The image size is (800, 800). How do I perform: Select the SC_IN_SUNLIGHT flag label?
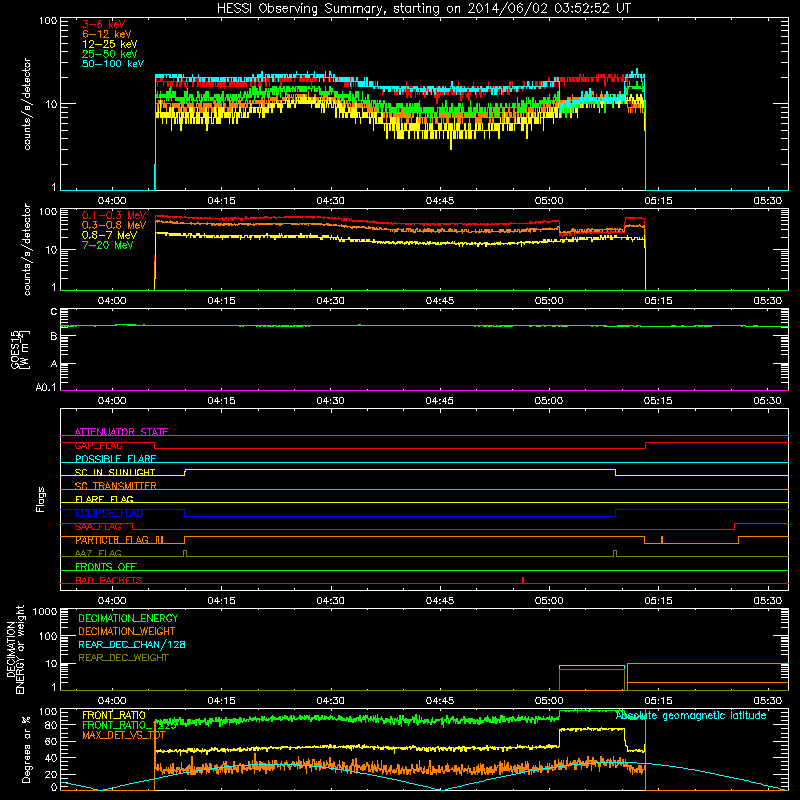tap(115, 472)
